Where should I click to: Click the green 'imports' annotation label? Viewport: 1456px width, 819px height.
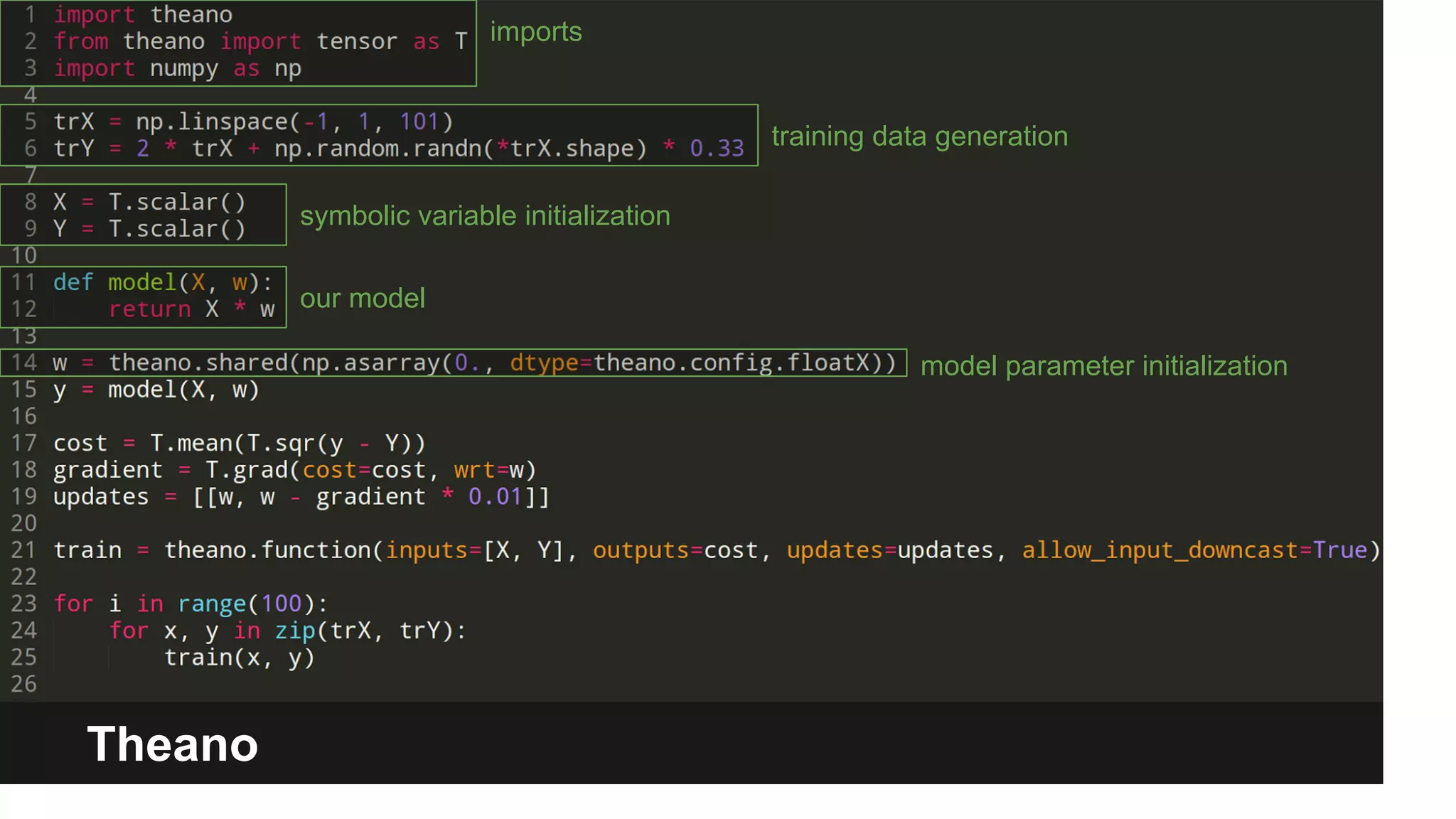(536, 32)
